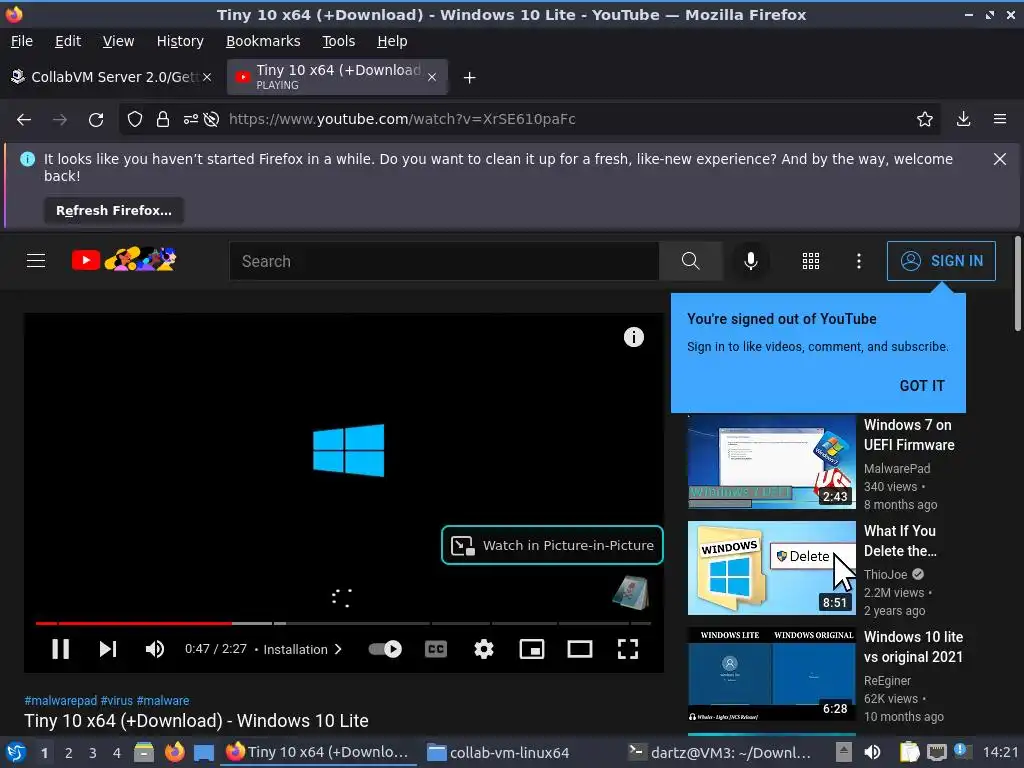The width and height of the screenshot is (1024, 768).
Task: Open the tracking protection shield icon
Action: point(135,119)
